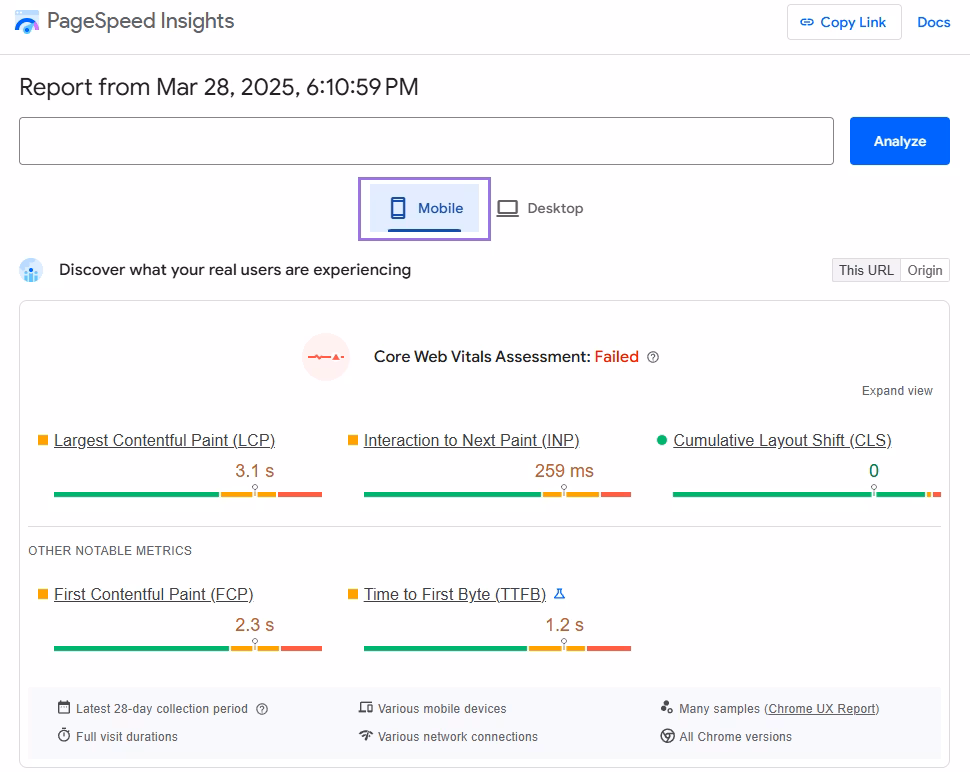Click the mobile devices icon in the footer

(365, 708)
